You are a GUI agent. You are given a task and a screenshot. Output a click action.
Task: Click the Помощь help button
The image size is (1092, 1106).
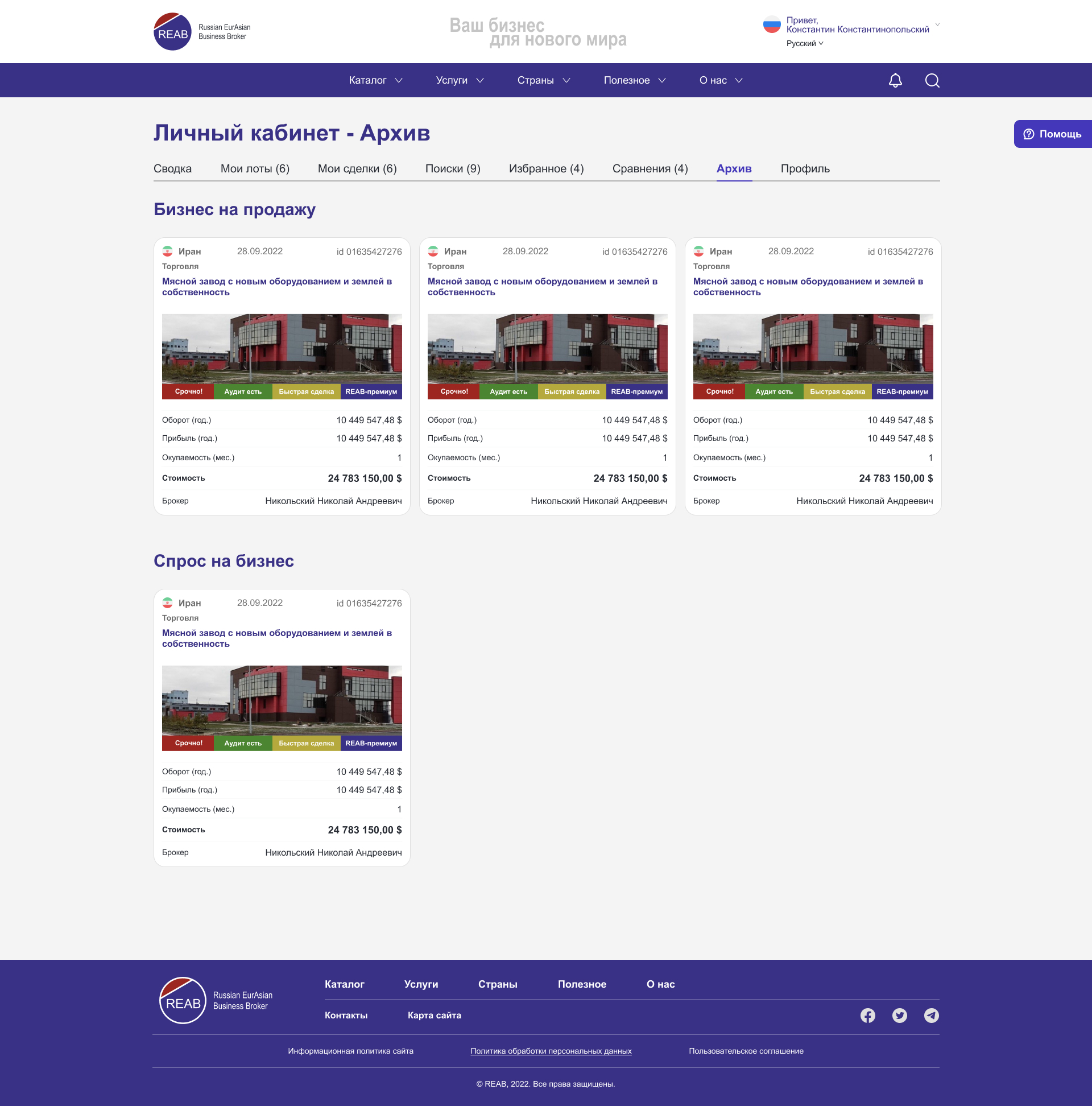[1052, 134]
